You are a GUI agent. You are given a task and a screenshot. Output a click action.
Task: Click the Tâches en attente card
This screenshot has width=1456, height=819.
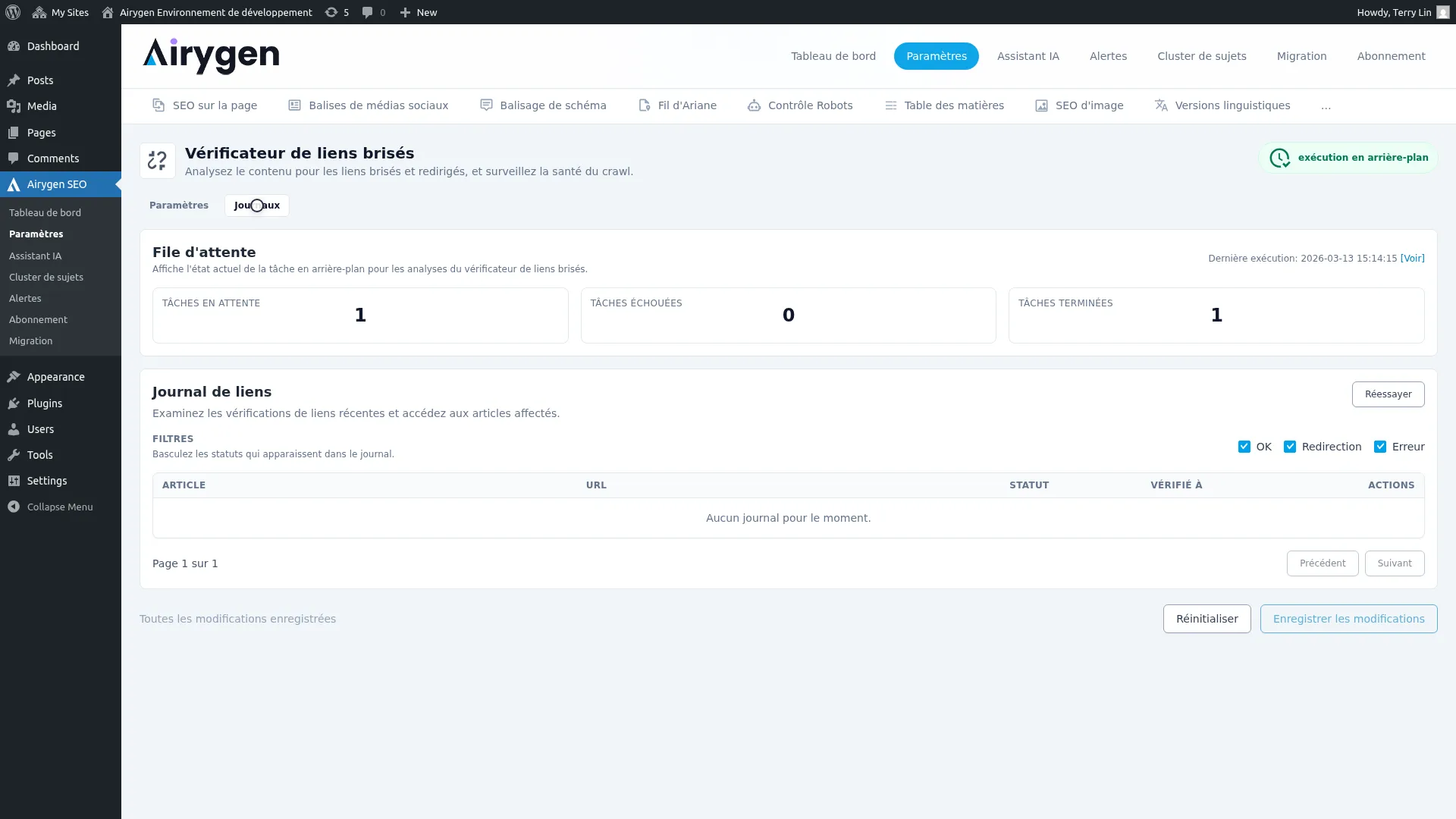[360, 315]
